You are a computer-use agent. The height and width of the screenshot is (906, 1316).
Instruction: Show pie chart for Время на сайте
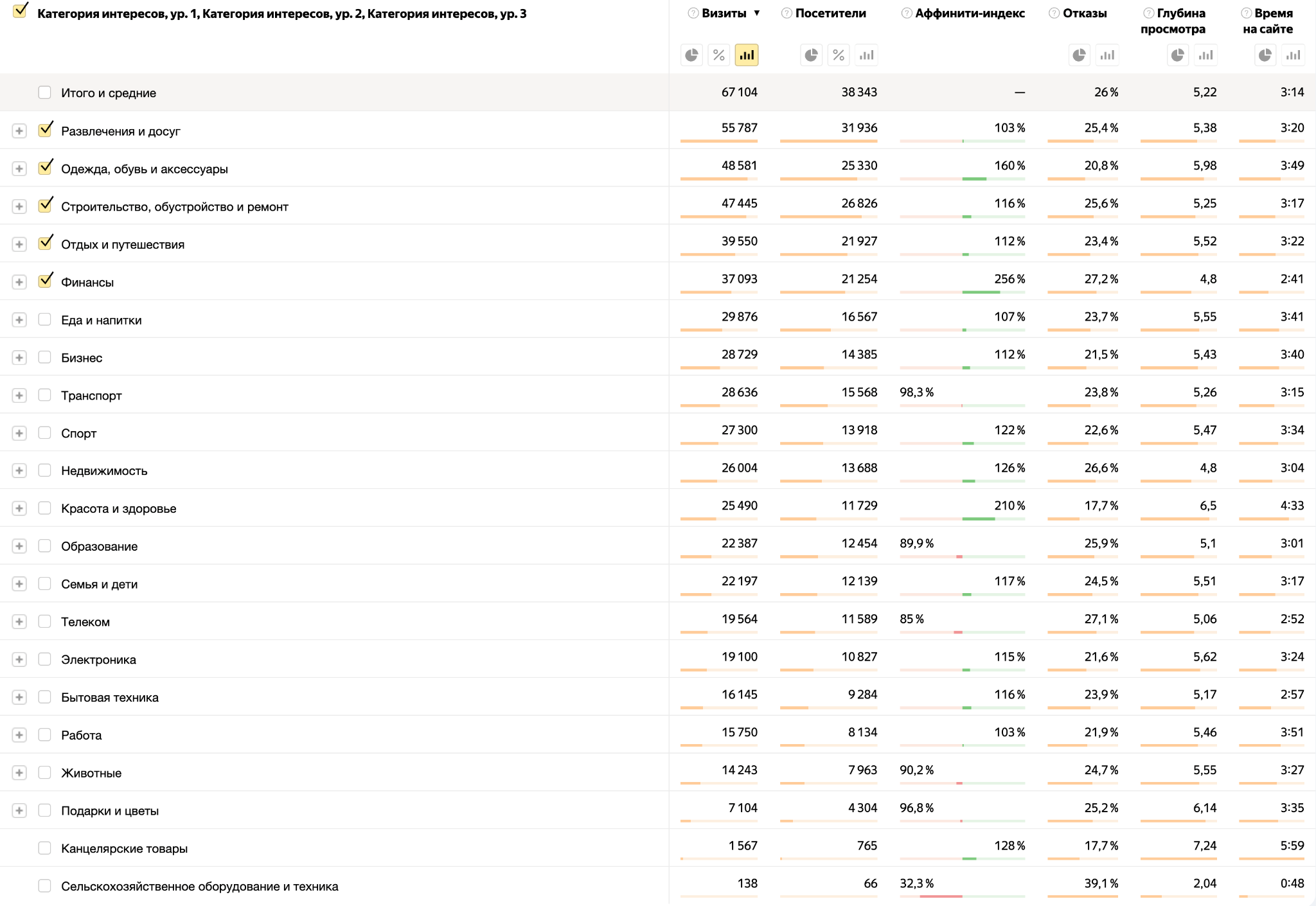[x=1265, y=55]
